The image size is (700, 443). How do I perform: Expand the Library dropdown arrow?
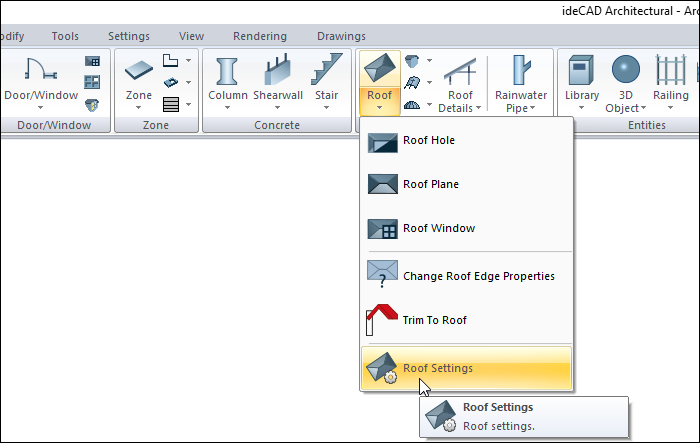pos(581,108)
